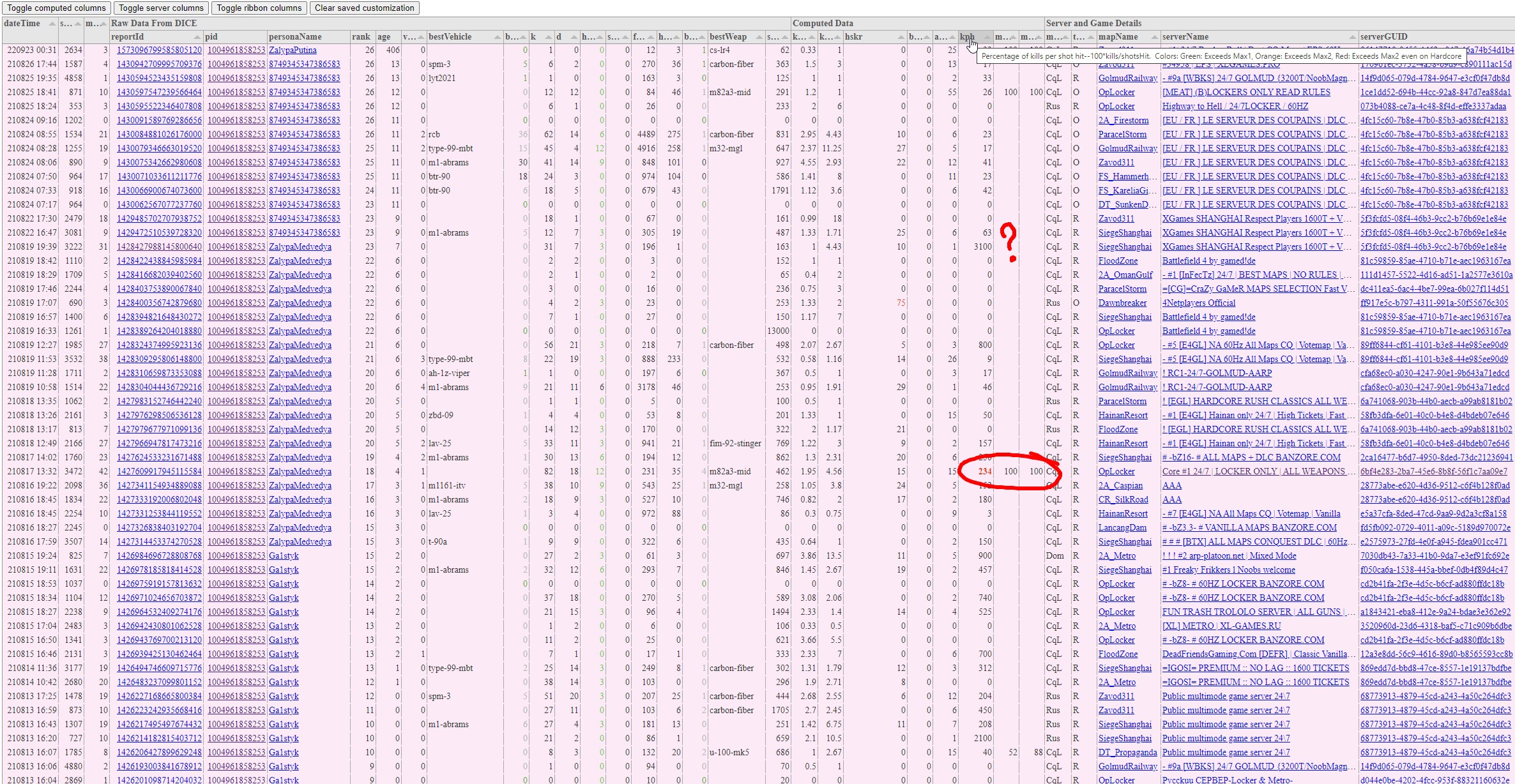This screenshot has height=784, width=1515.
Task: Click sort arrow in bestWeap column header
Action: coord(758,37)
